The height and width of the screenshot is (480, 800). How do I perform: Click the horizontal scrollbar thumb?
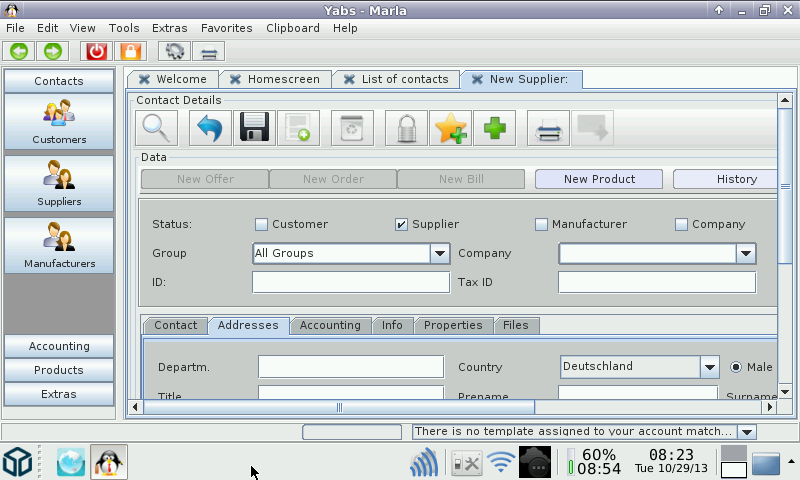(x=339, y=407)
